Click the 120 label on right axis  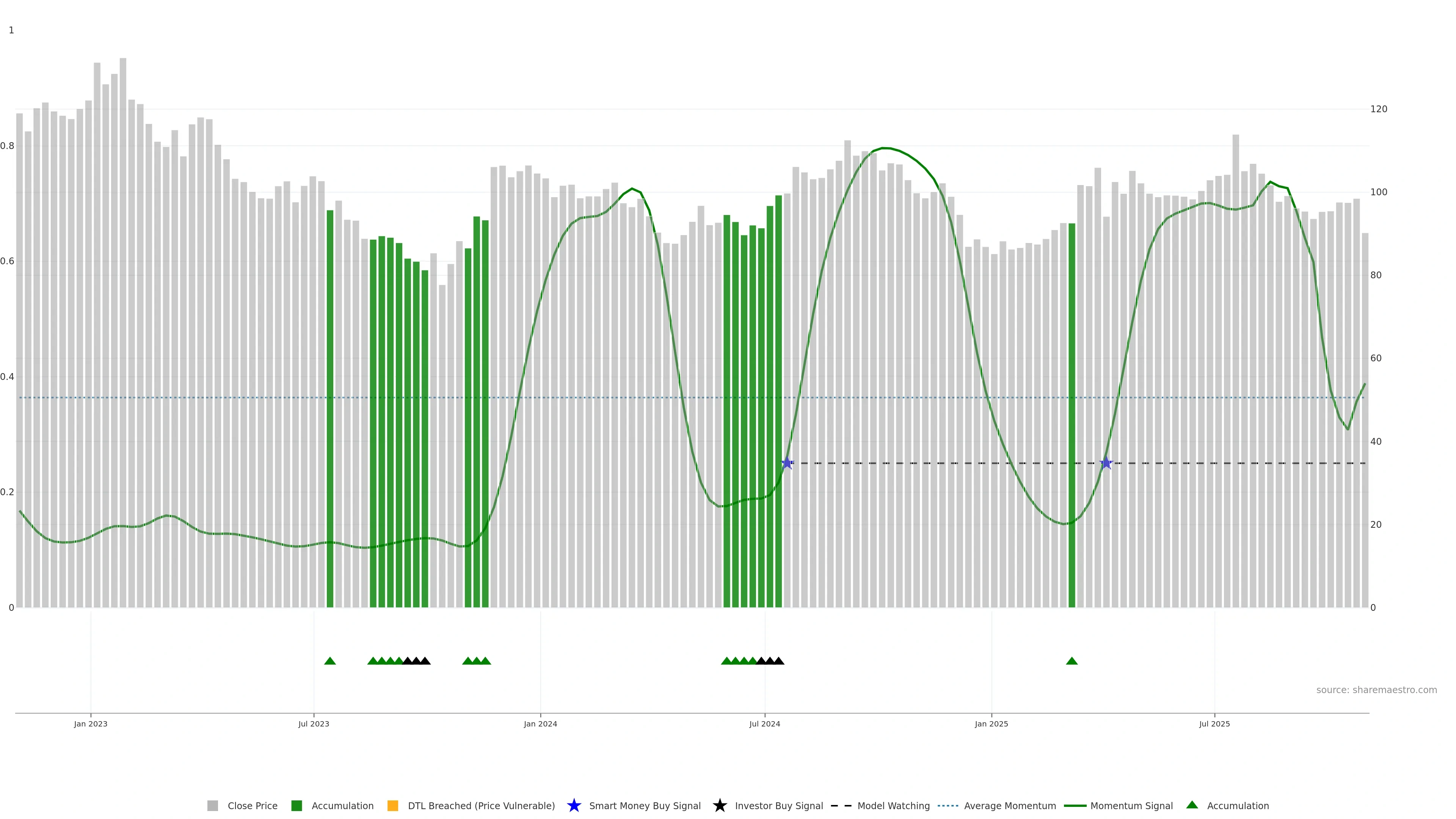tap(1379, 109)
